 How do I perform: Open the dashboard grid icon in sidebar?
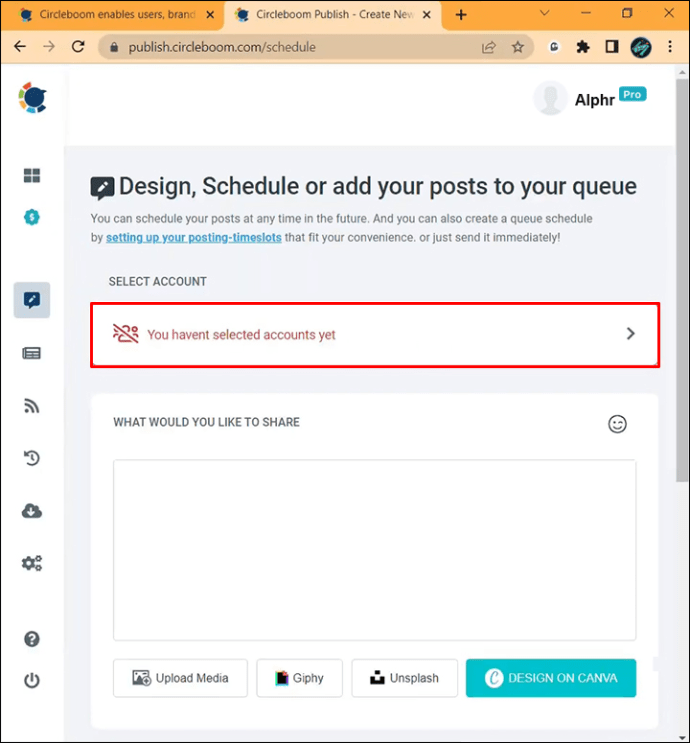click(32, 176)
